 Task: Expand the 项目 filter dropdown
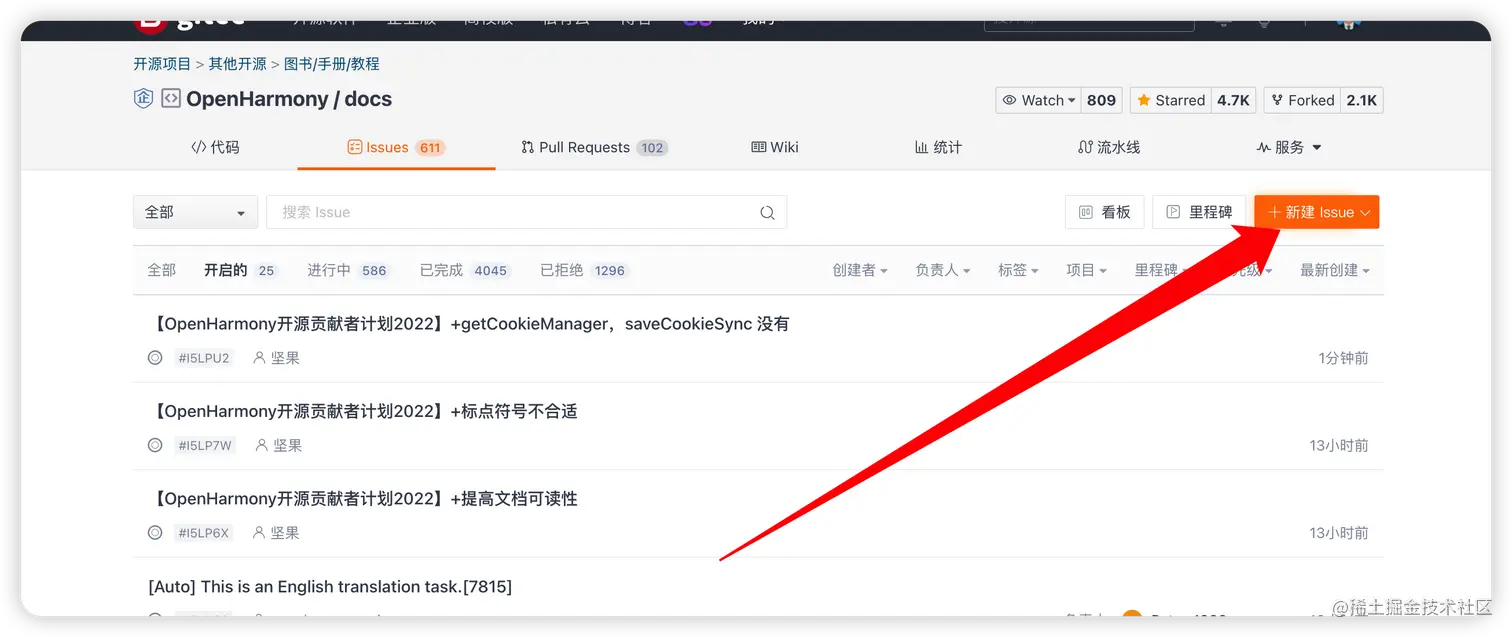tap(1086, 270)
